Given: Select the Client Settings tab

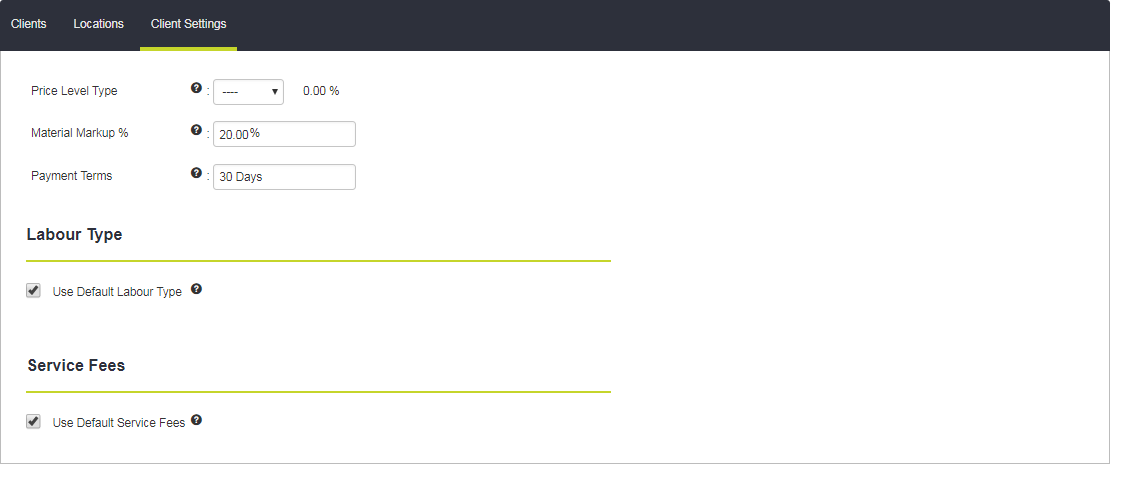Looking at the screenshot, I should click(188, 24).
